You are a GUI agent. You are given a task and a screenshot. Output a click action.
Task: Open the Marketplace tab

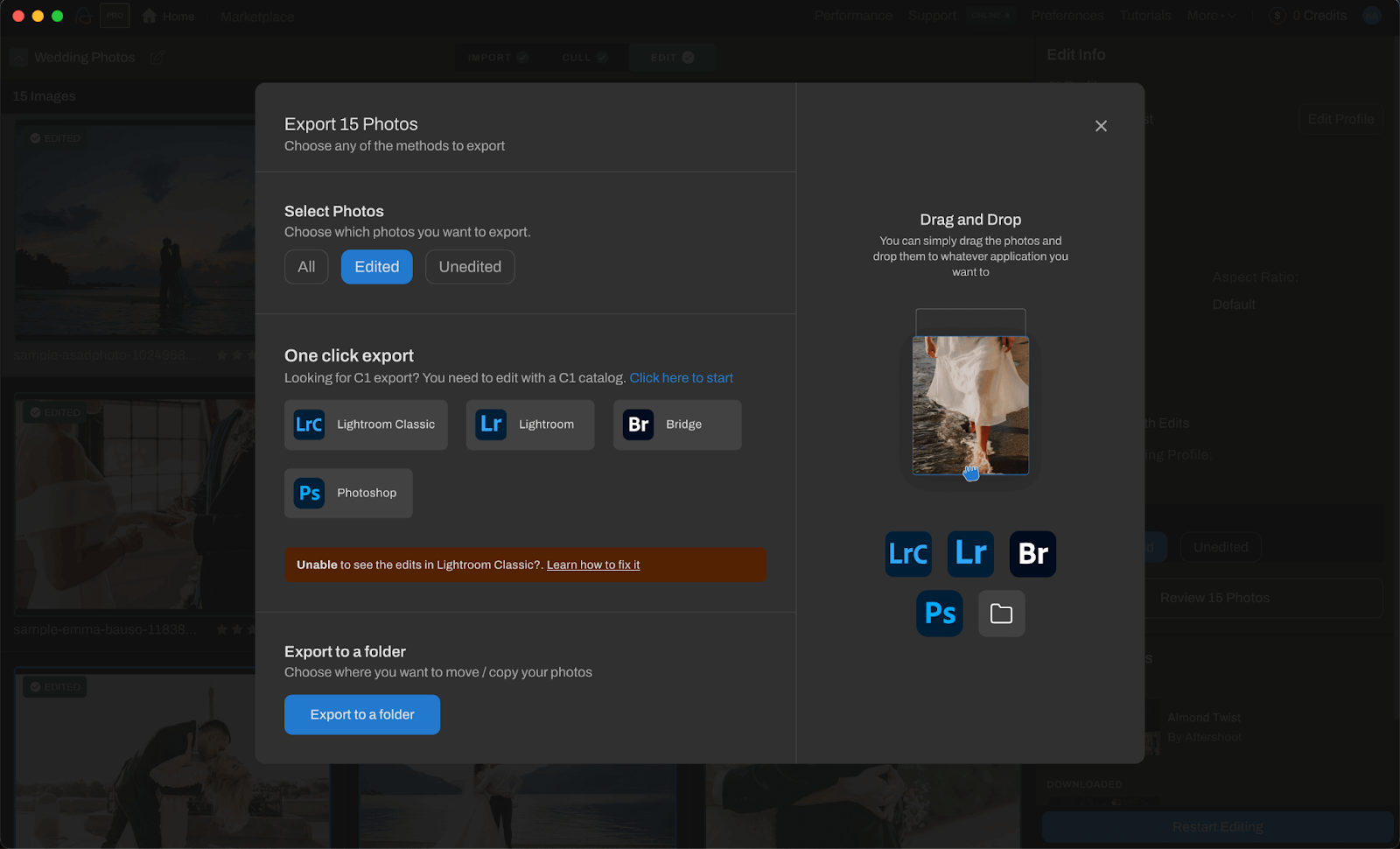click(257, 17)
